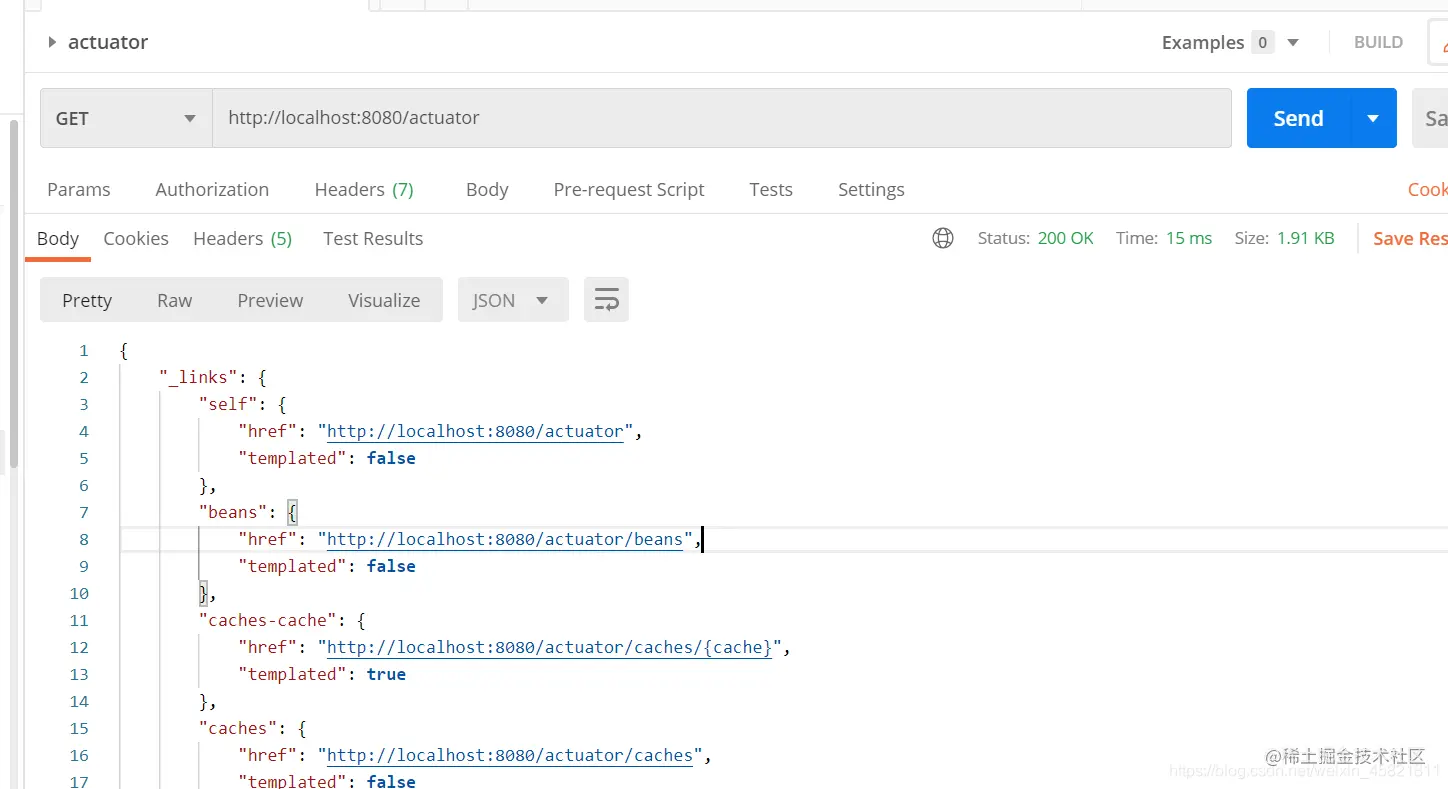
Task: Click the 15 ms response time
Action: coord(1189,238)
